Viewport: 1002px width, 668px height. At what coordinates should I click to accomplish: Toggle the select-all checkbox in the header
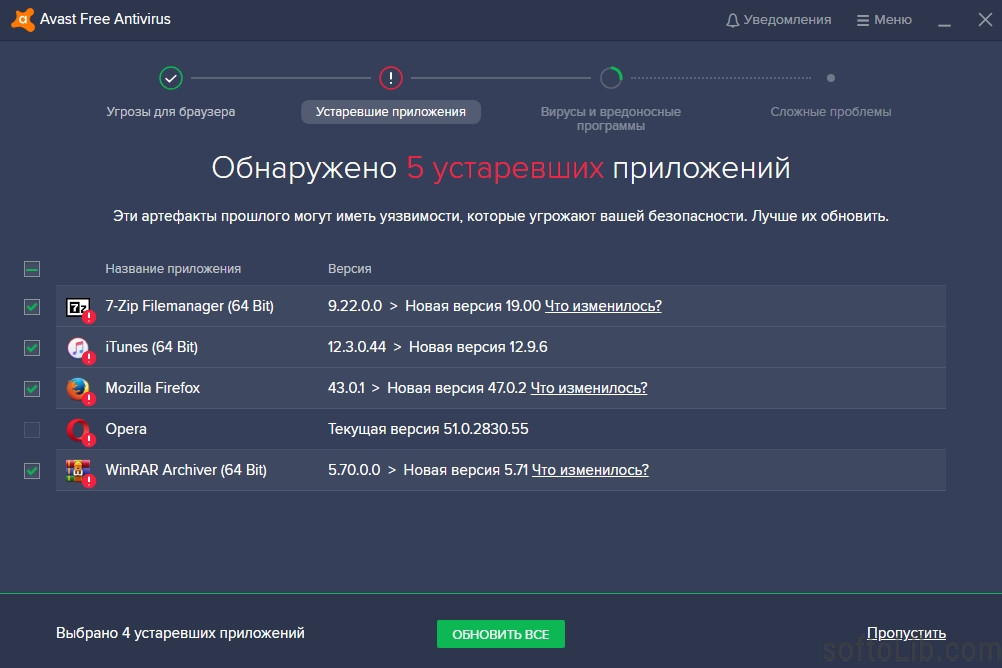tap(32, 269)
